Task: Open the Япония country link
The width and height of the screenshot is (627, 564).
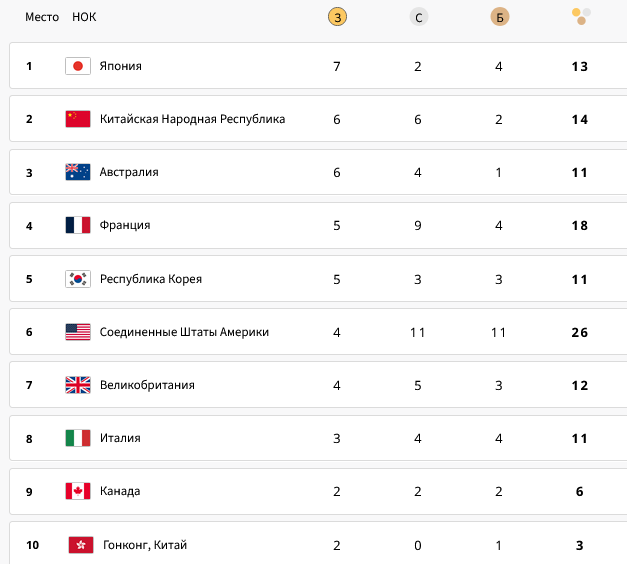Action: pyautogui.click(x=121, y=66)
